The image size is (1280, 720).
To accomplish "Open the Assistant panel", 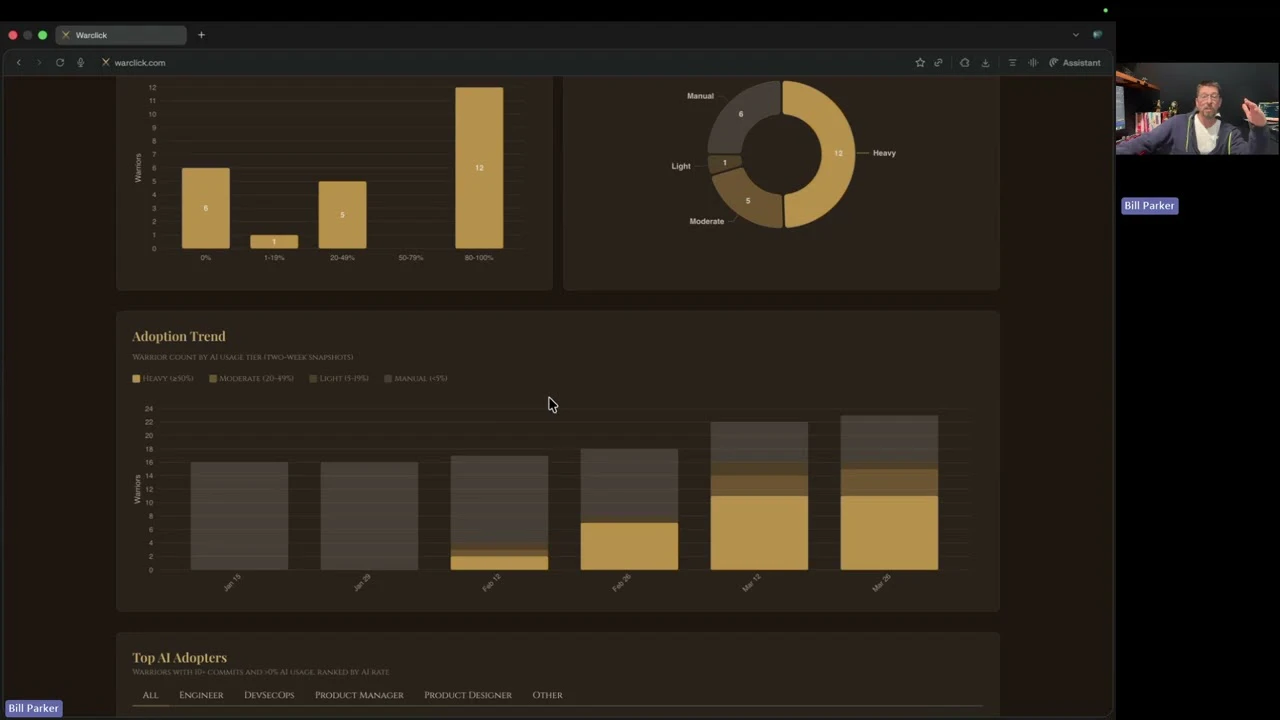I will 1075,62.
